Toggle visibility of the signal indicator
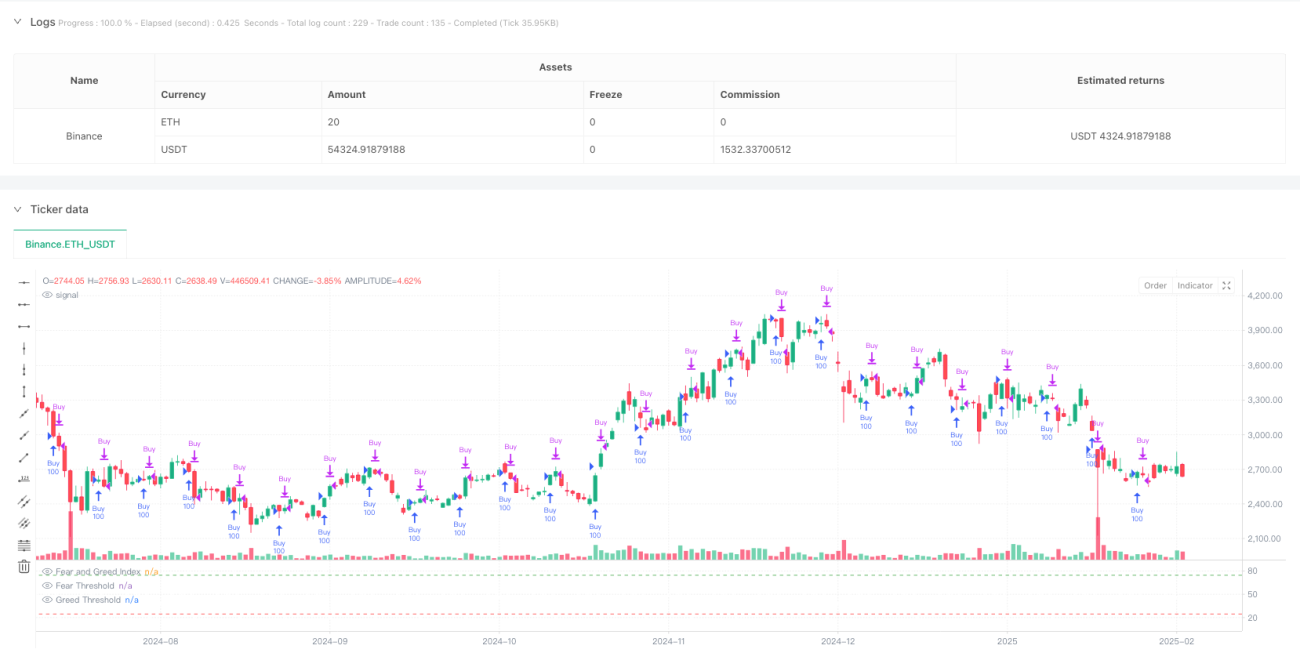This screenshot has width=1300, height=649. point(47,295)
